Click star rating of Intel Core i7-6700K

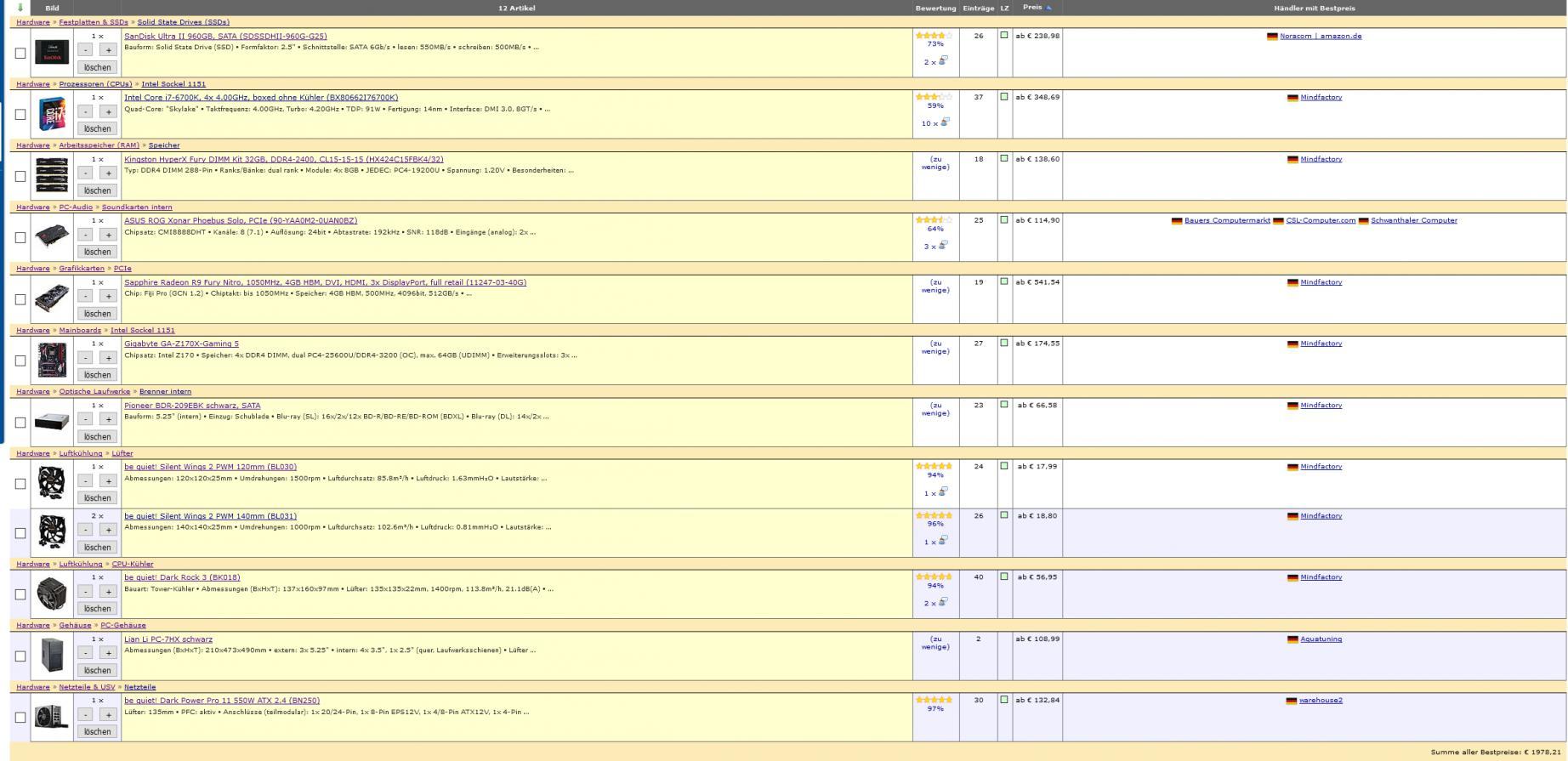click(x=935, y=97)
